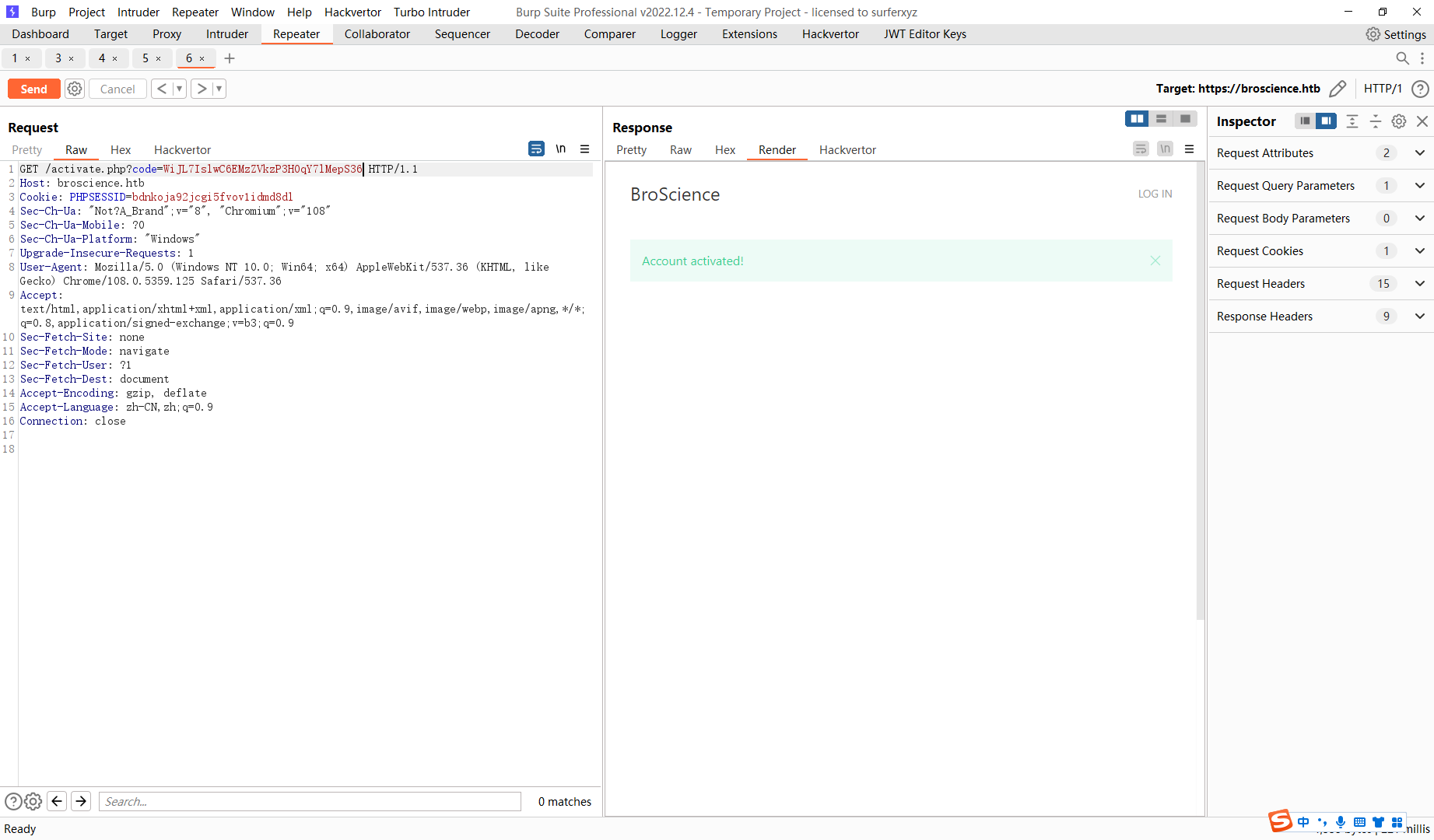Open search settings gear icon

33,801
